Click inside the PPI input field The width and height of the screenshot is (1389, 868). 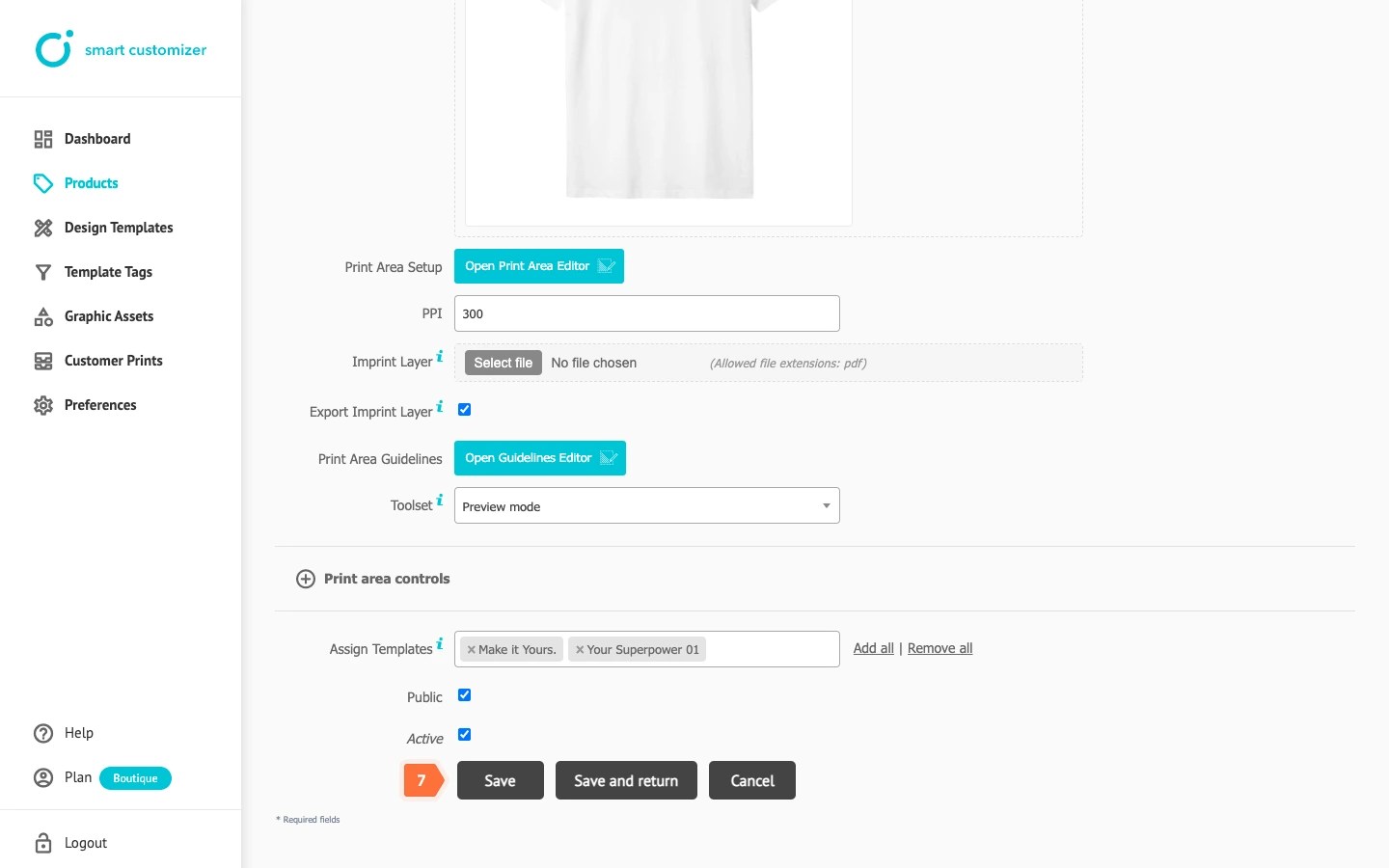pos(646,313)
